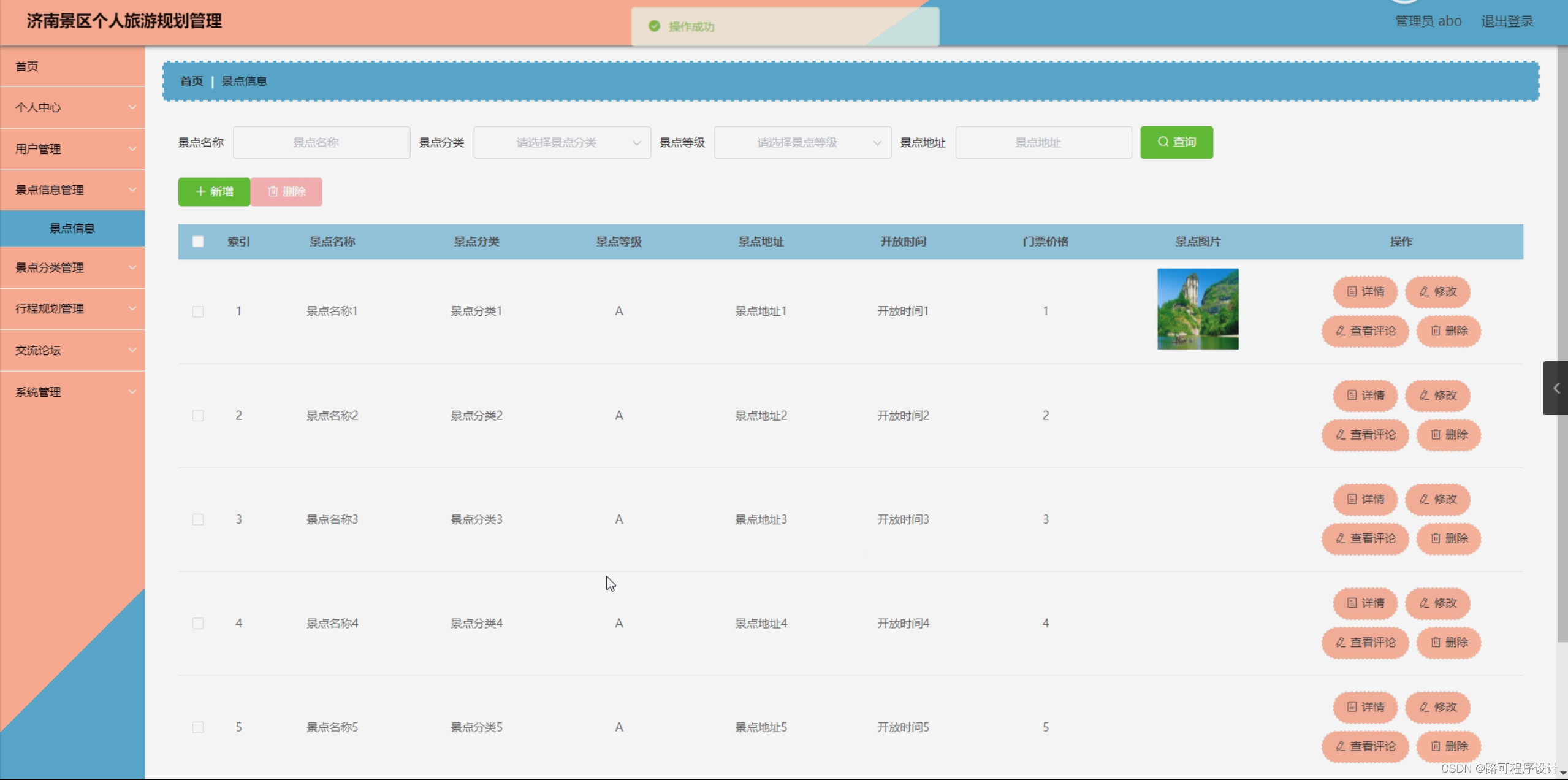Toggle the select-all header checkbox

click(198, 242)
